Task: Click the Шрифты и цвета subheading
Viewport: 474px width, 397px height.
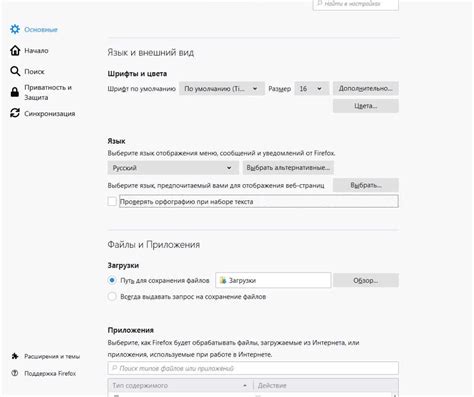Action: click(137, 74)
